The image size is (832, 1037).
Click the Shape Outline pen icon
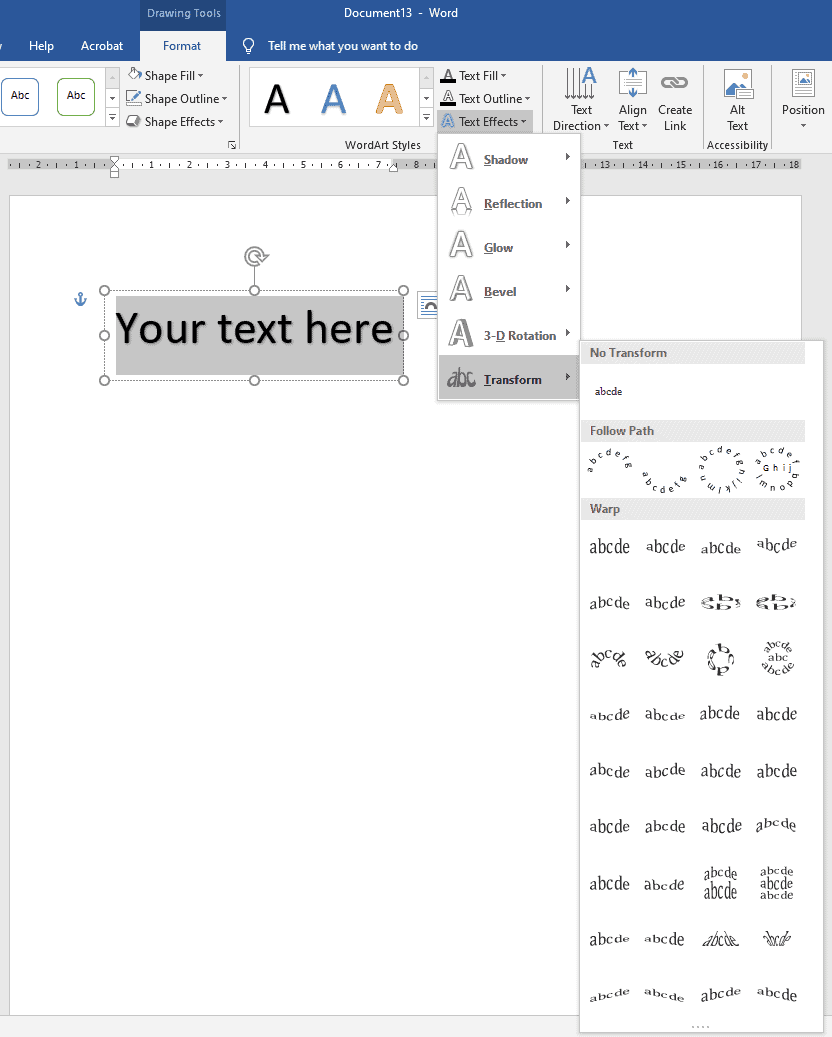(134, 98)
